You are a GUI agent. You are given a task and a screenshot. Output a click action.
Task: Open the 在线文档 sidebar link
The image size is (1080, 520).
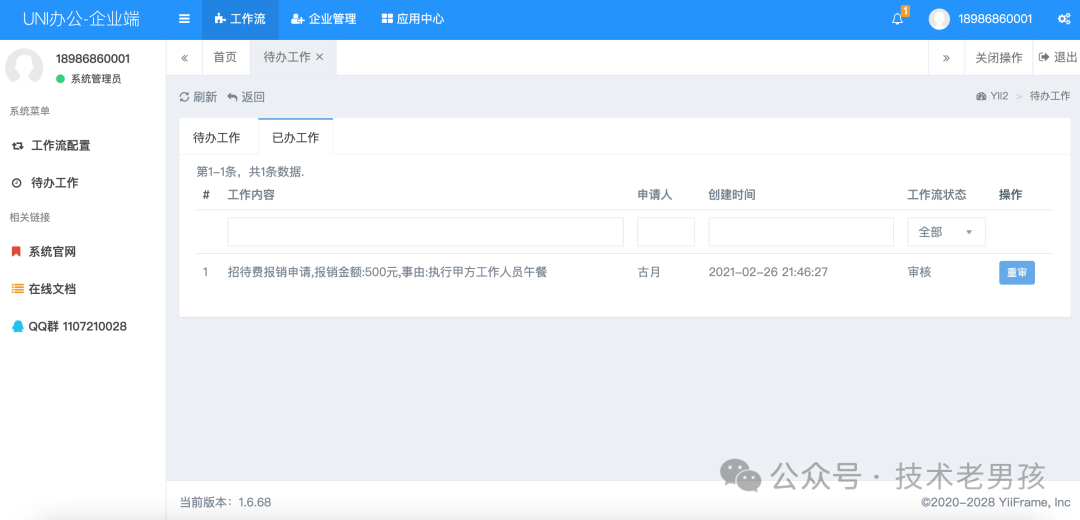point(52,289)
